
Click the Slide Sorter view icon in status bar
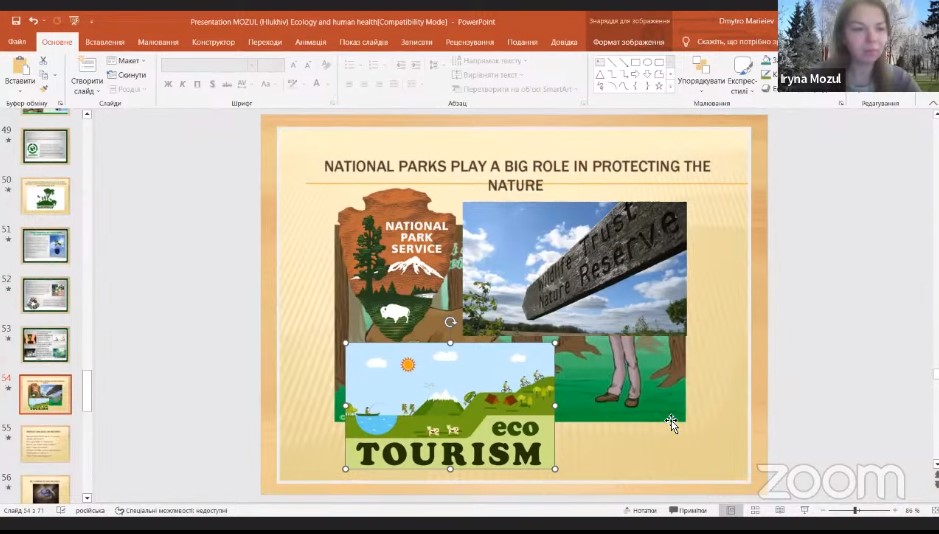[755, 510]
